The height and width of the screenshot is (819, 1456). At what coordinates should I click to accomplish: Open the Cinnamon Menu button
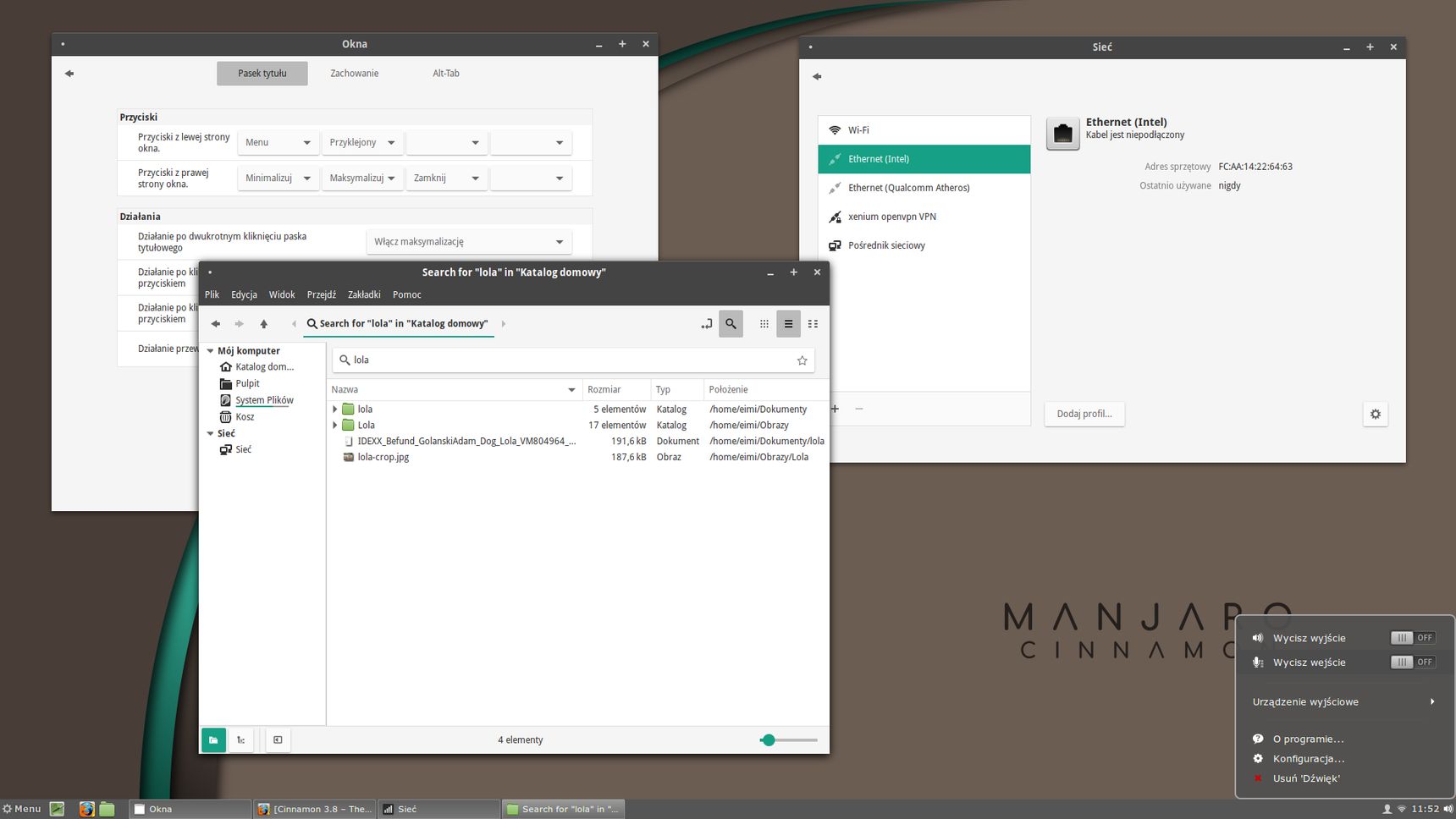(22, 809)
